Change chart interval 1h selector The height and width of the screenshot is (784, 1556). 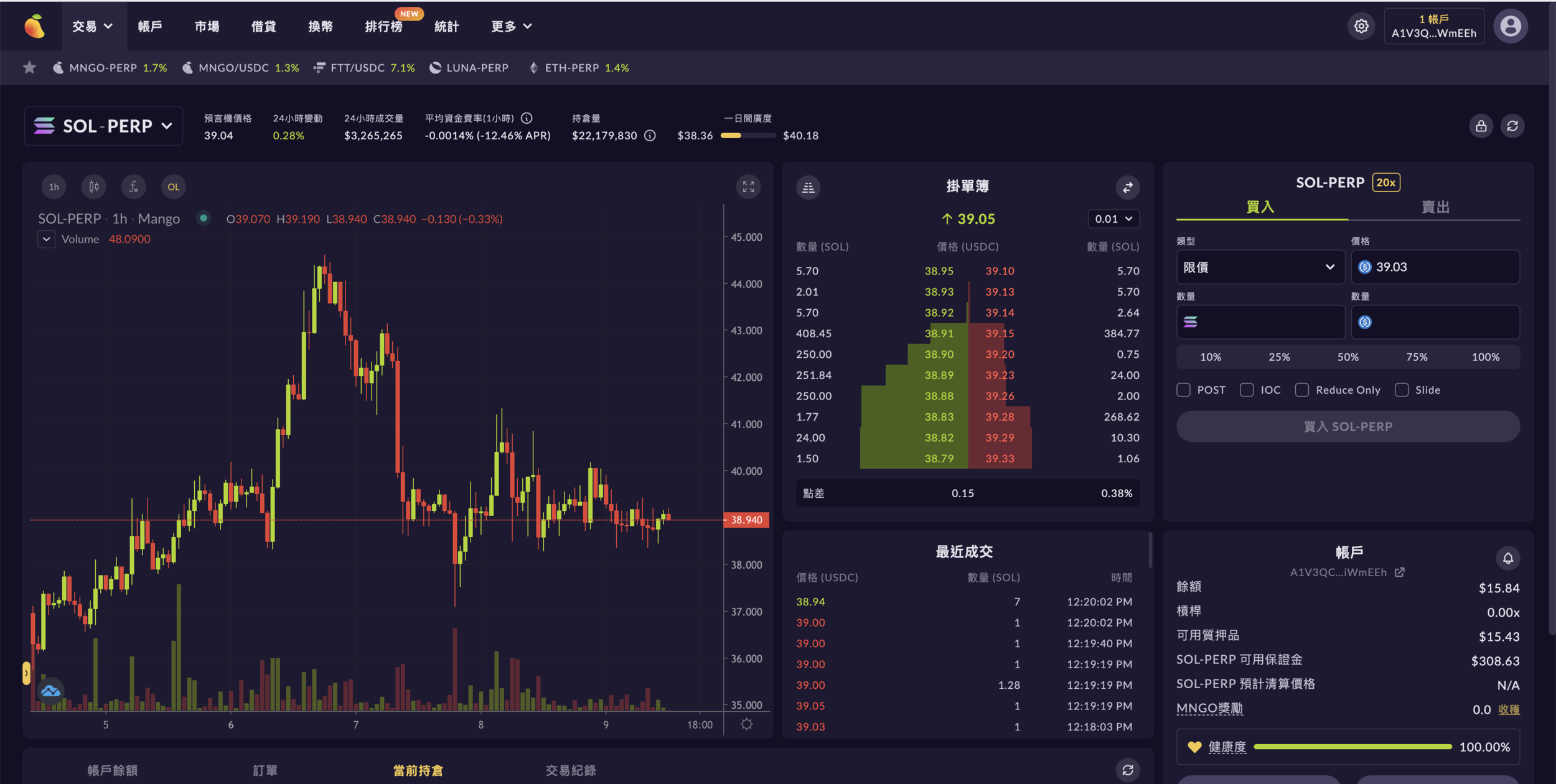(x=54, y=187)
